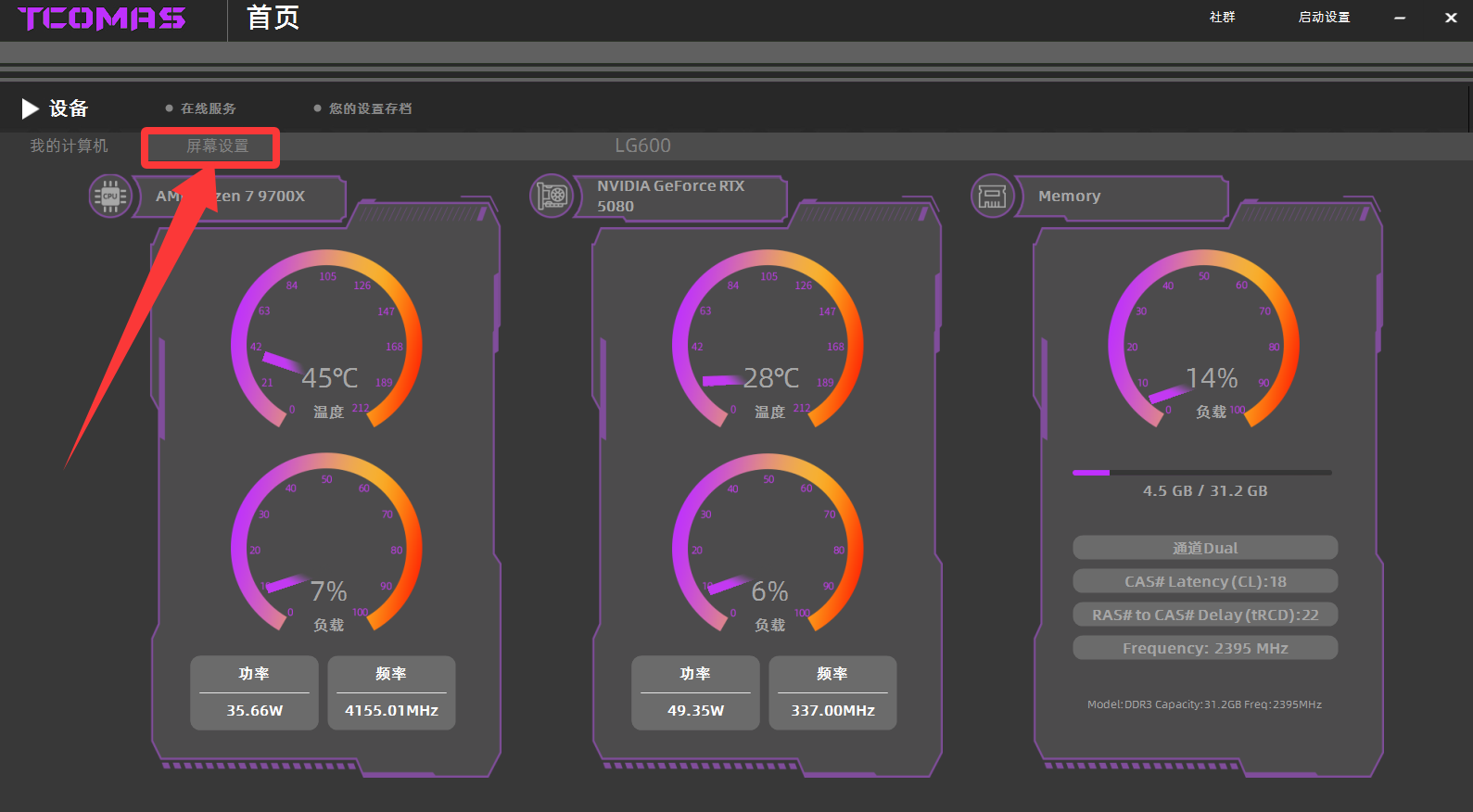The height and width of the screenshot is (812, 1473).
Task: Close the TCOMAS application window
Action: pyautogui.click(x=1451, y=18)
